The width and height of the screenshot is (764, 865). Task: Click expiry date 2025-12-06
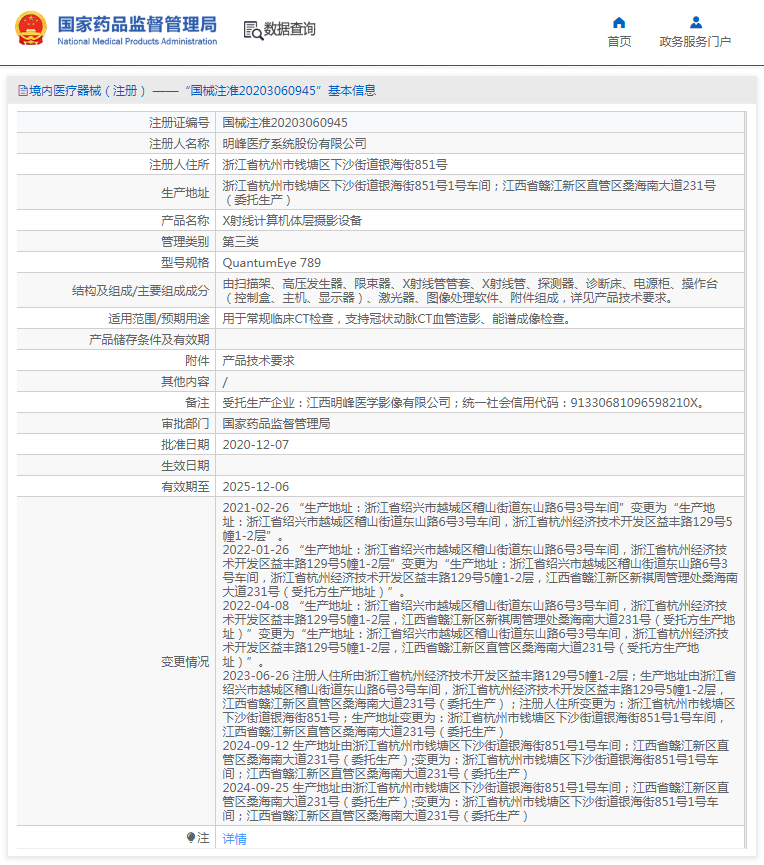[255, 487]
